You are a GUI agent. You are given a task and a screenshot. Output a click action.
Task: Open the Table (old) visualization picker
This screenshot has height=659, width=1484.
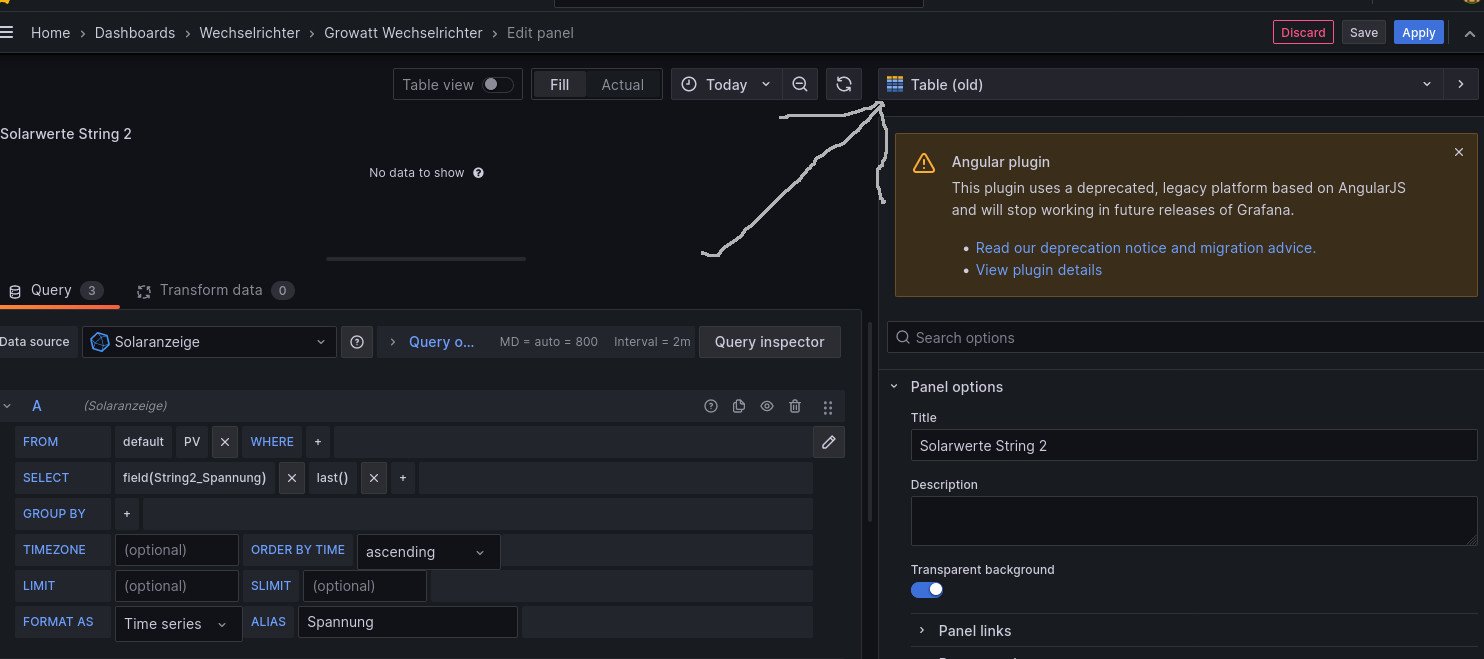click(1160, 85)
